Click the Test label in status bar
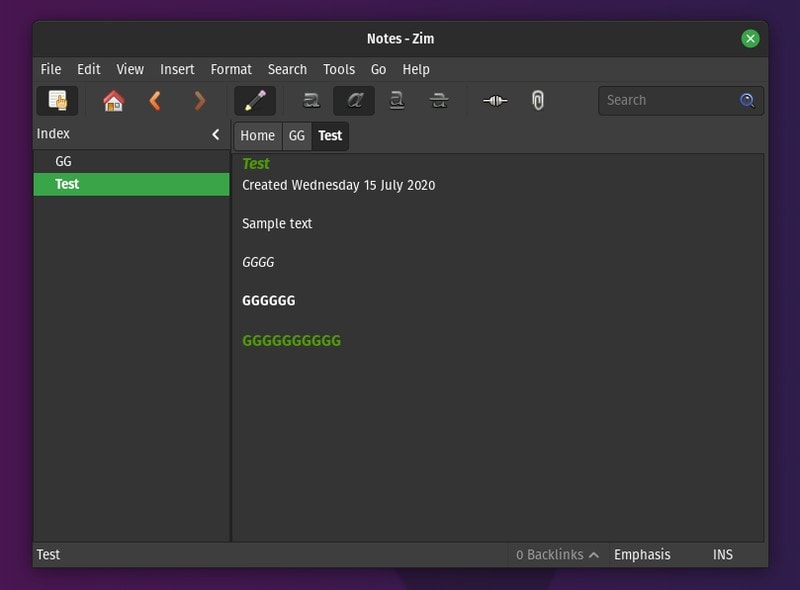The image size is (800, 590). 48,555
